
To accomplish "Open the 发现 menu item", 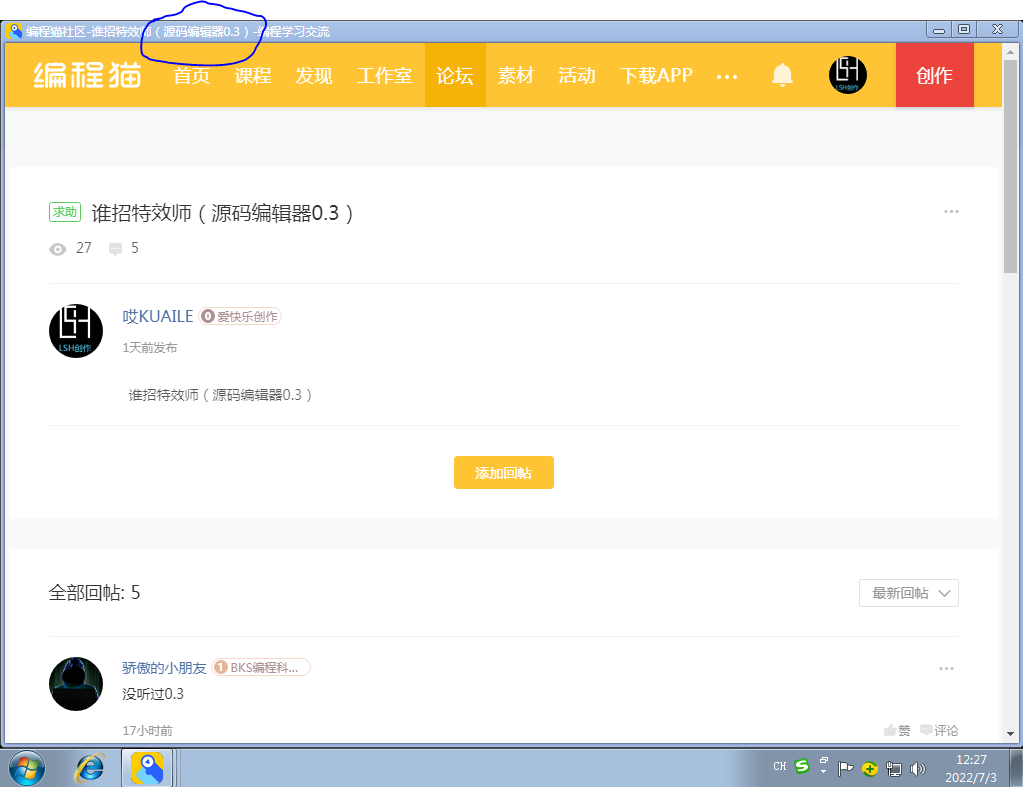I will pos(314,75).
